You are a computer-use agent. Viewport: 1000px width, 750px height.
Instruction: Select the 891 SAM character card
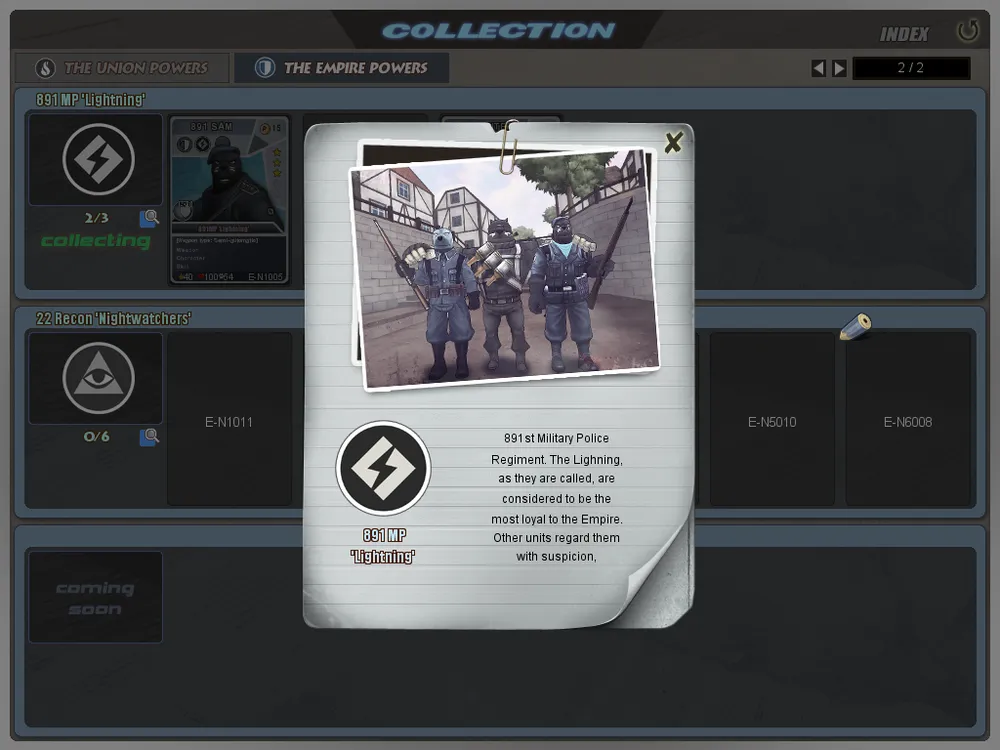[230, 200]
